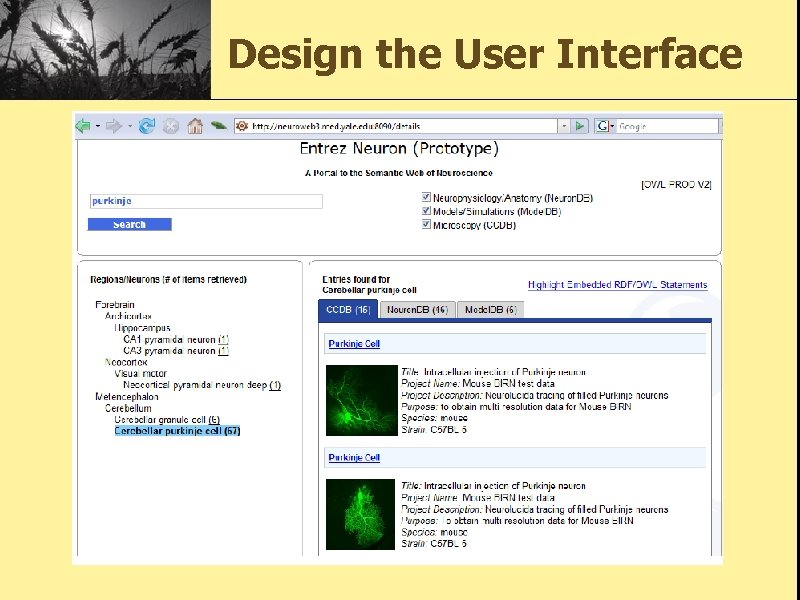
Task: Click the CA1 pyramidal neuron (1) entry
Action: click(176, 340)
